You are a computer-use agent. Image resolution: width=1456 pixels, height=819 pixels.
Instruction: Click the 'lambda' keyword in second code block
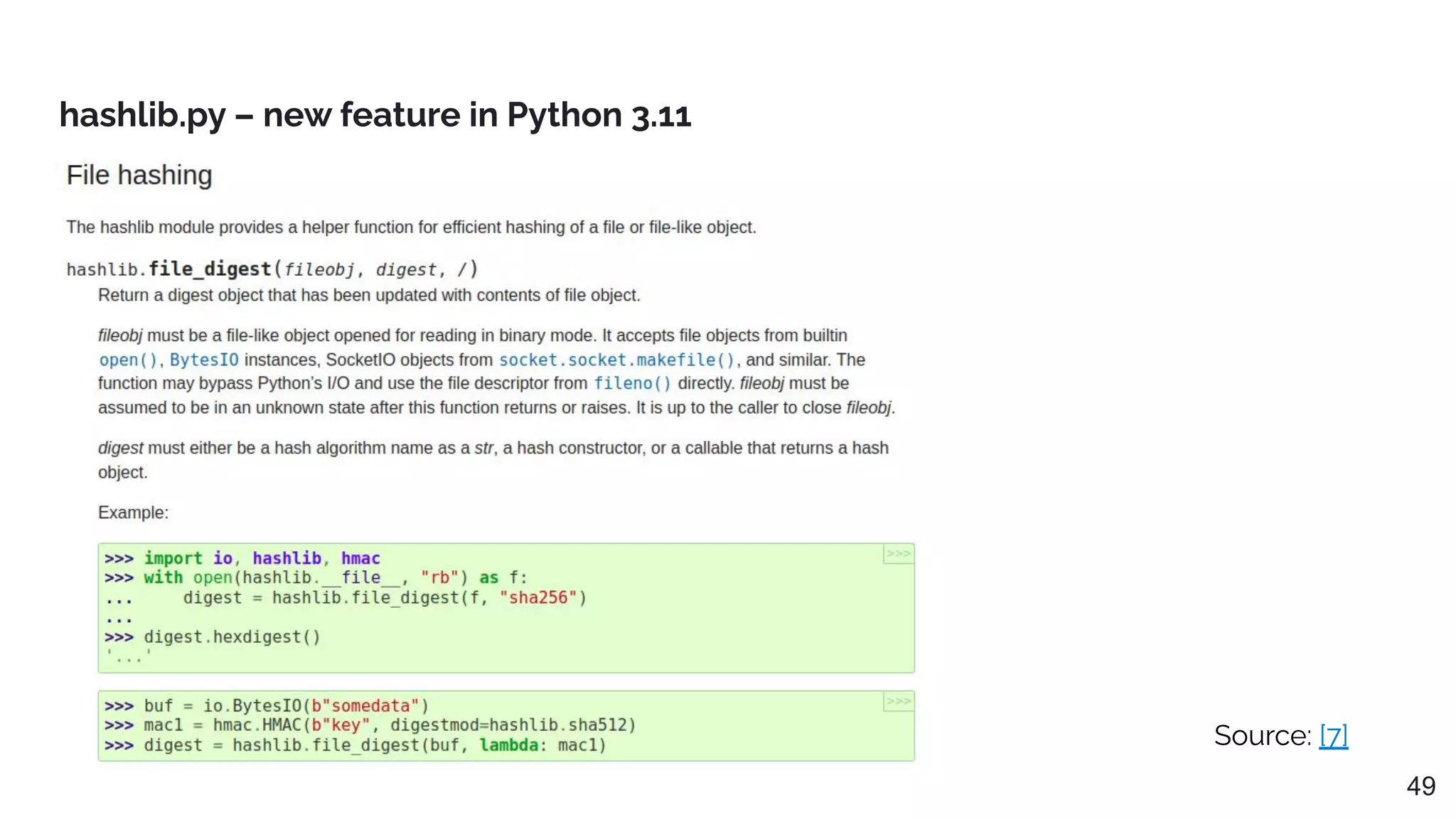(508, 745)
